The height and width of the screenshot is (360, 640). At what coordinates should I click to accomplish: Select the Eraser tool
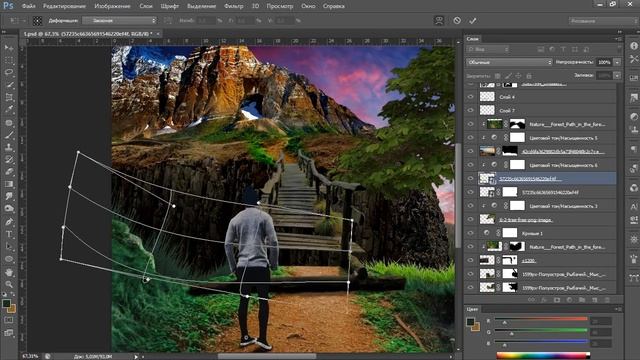click(9, 172)
